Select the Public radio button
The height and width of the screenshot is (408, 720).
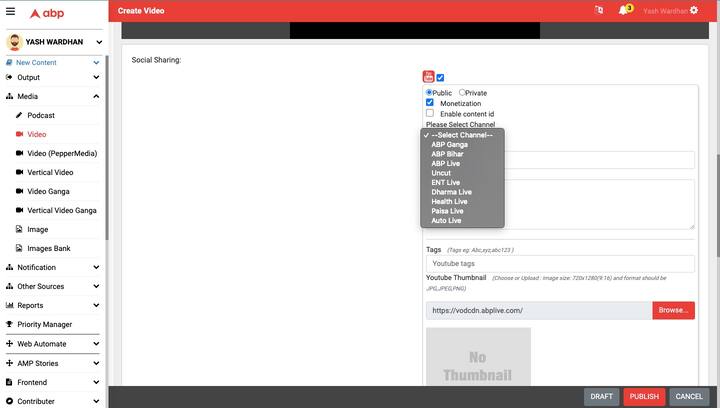(x=429, y=92)
